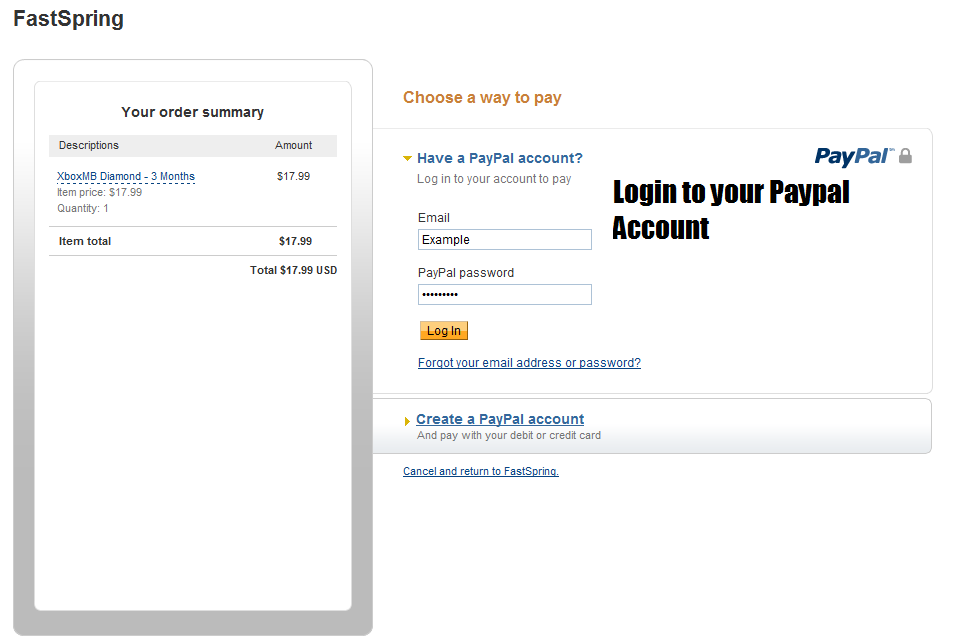Open 'Forgot your email address or password?' link
The width and height of the screenshot is (975, 637).
point(529,363)
